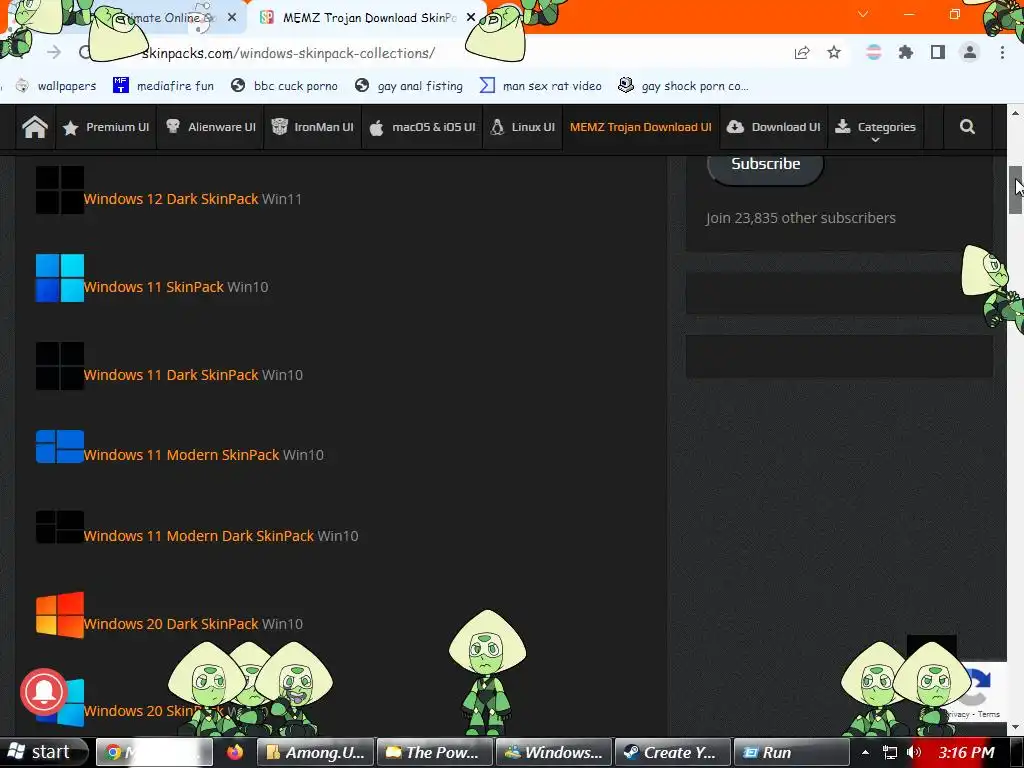Open the profile avatar icon
This screenshot has width=1024, height=768.
[970, 52]
